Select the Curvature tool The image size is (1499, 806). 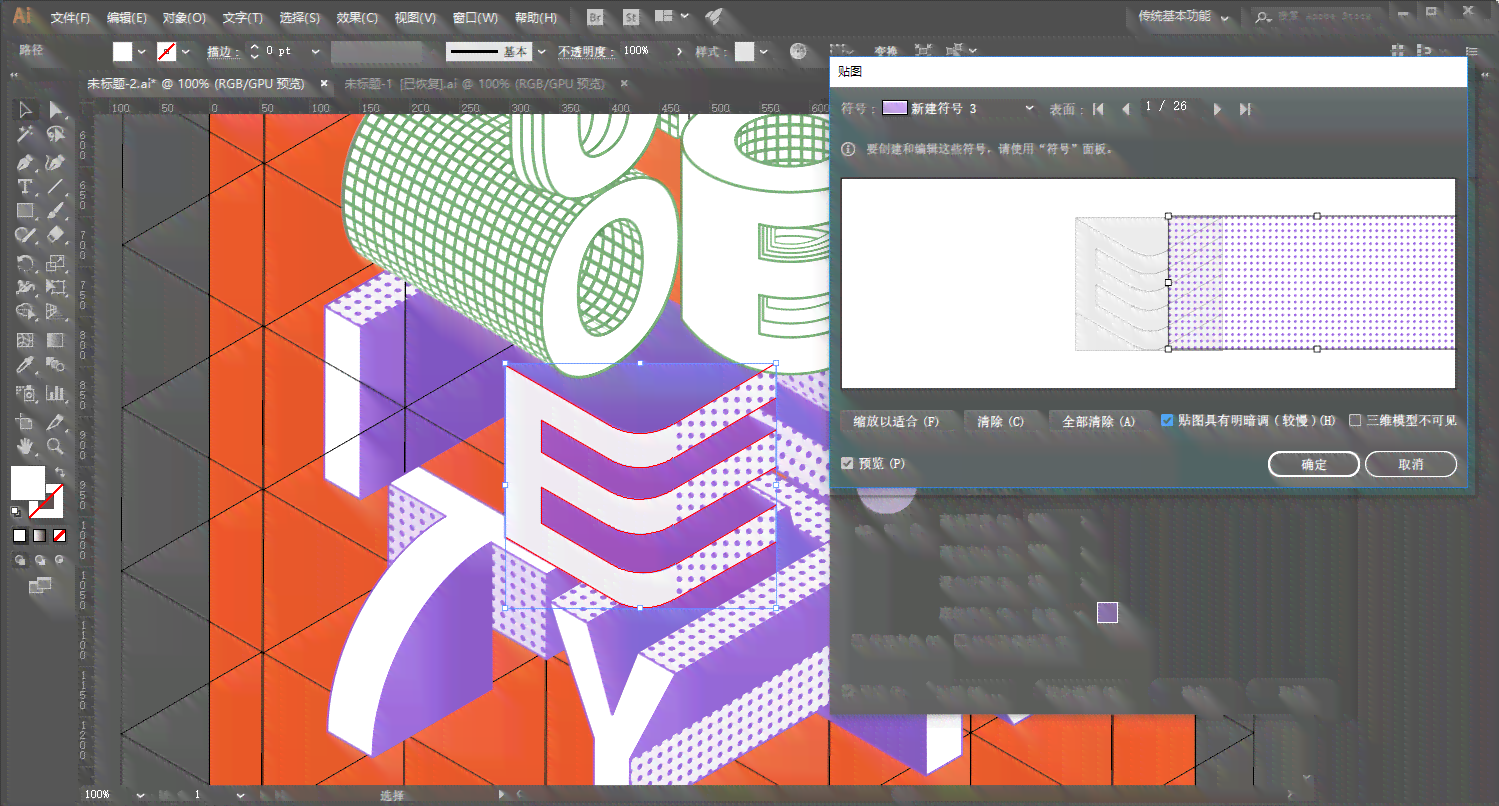pyautogui.click(x=55, y=162)
